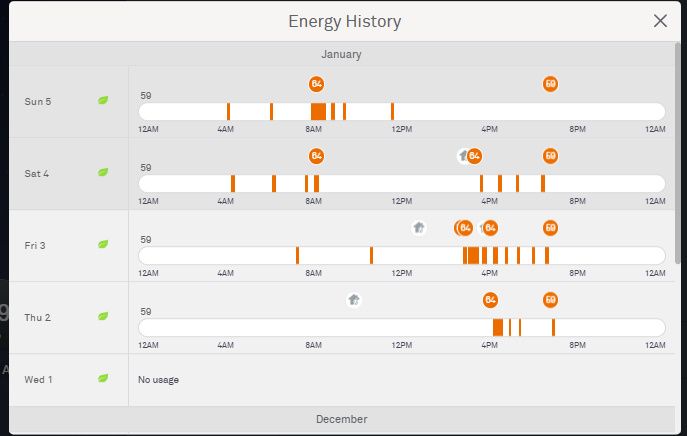687x436 pixels.
Task: Click the December month header
Action: tap(341, 419)
